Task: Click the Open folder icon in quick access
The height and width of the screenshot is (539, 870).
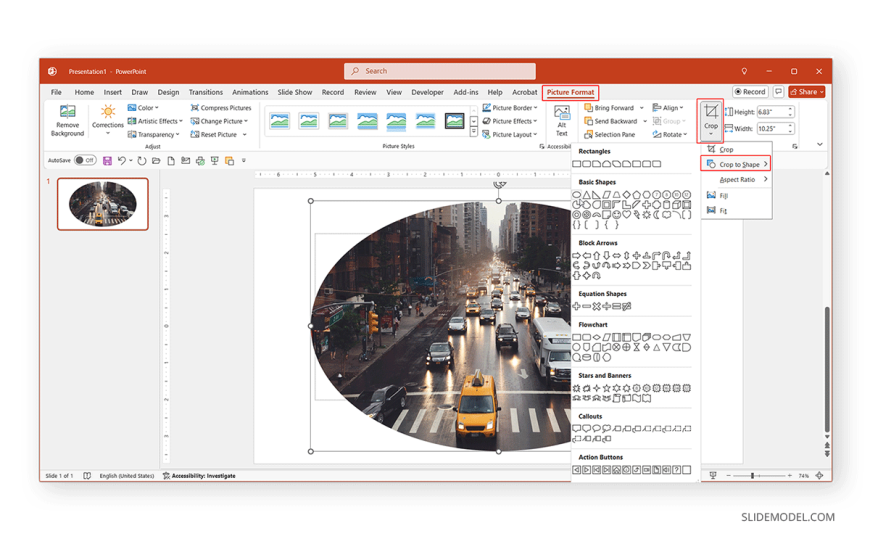Action: pos(156,161)
